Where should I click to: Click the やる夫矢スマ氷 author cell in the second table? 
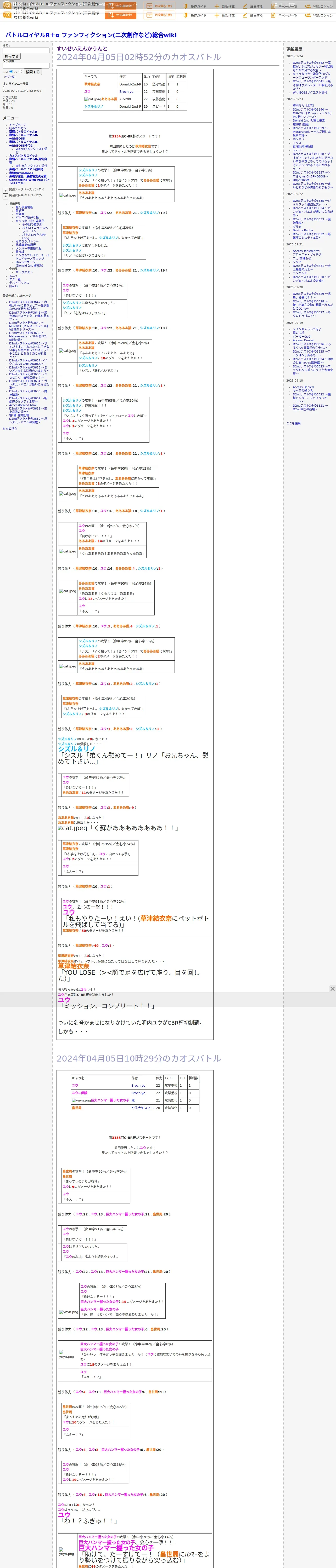[142, 1108]
